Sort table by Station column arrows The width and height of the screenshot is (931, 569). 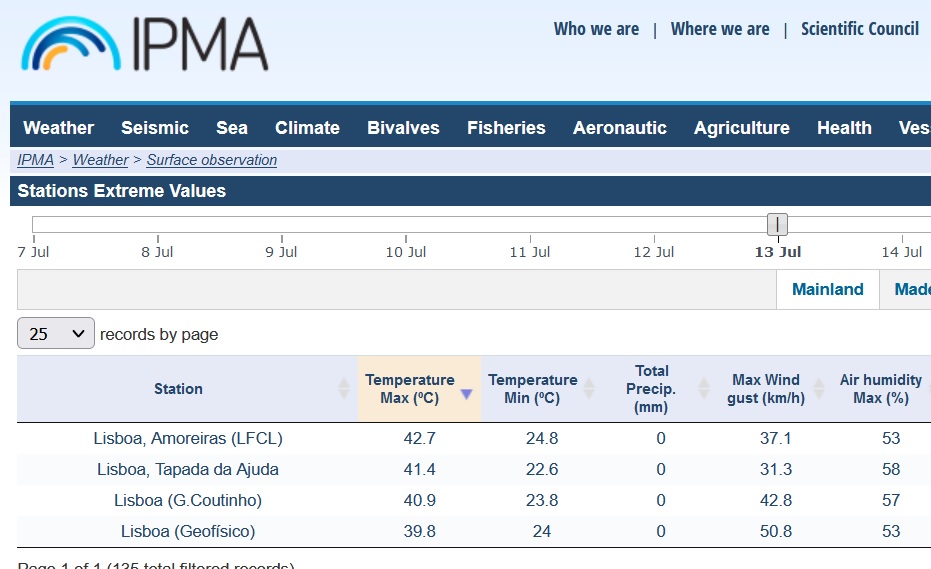coord(344,389)
